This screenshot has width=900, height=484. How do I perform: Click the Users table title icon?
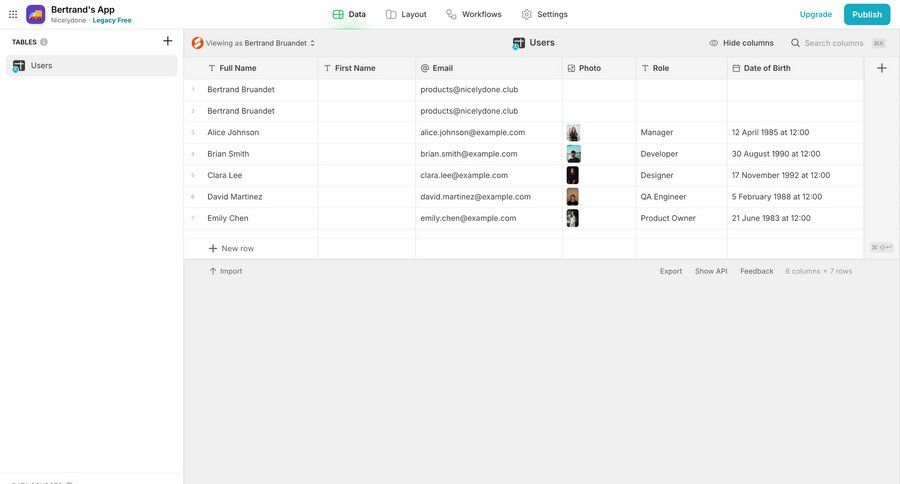click(519, 43)
